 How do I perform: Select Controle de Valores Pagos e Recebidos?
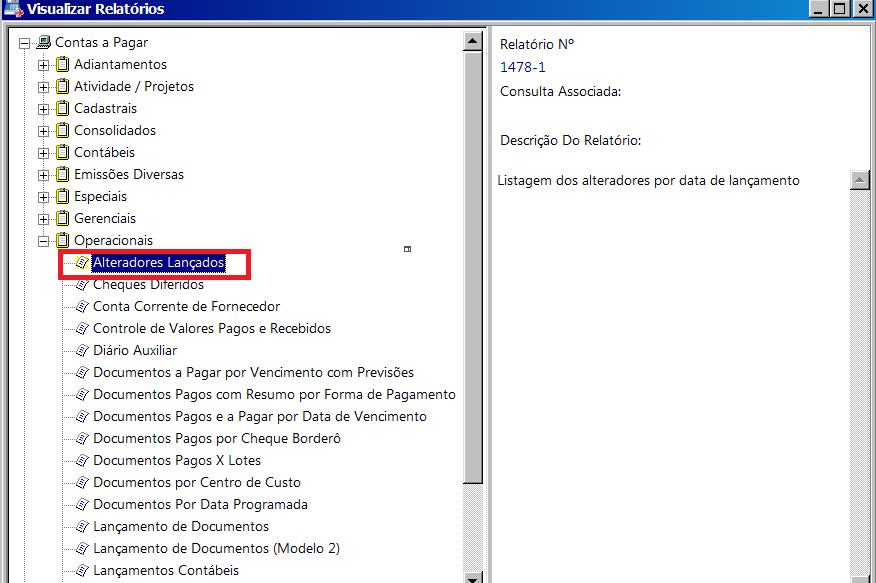tap(212, 328)
